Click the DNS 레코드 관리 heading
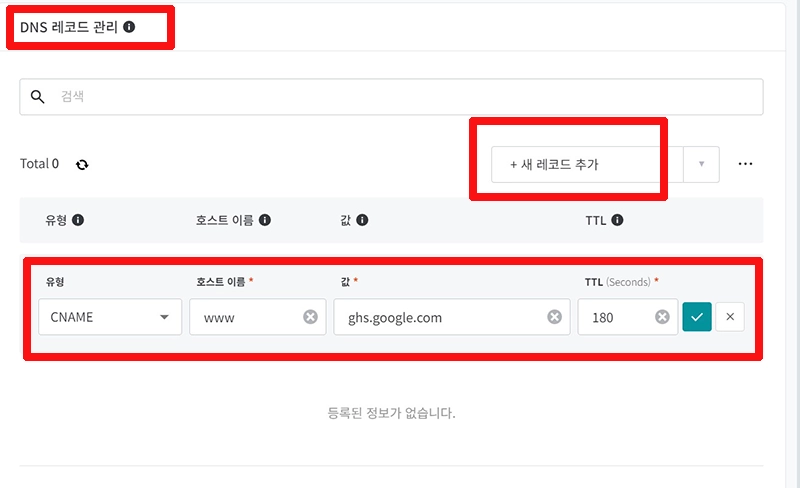Viewport: 800px width, 488px height. click(x=69, y=27)
